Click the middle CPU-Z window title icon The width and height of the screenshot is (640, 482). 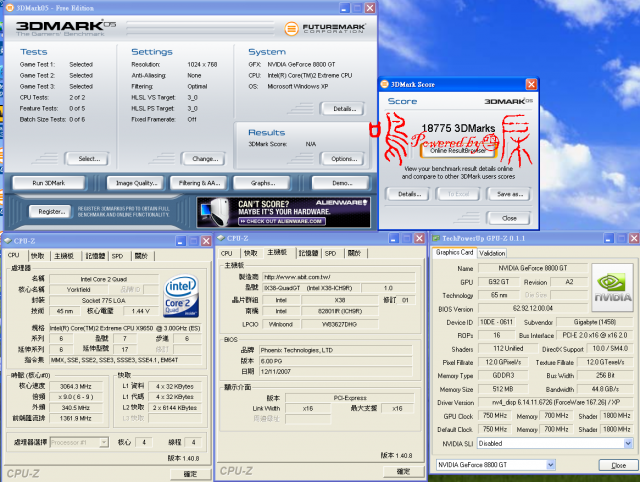[221, 238]
